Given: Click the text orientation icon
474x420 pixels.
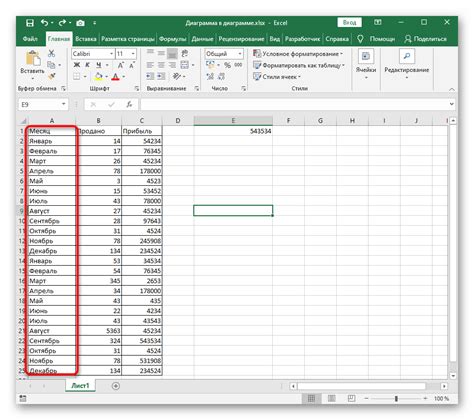Looking at the screenshot, I should coord(177,77).
